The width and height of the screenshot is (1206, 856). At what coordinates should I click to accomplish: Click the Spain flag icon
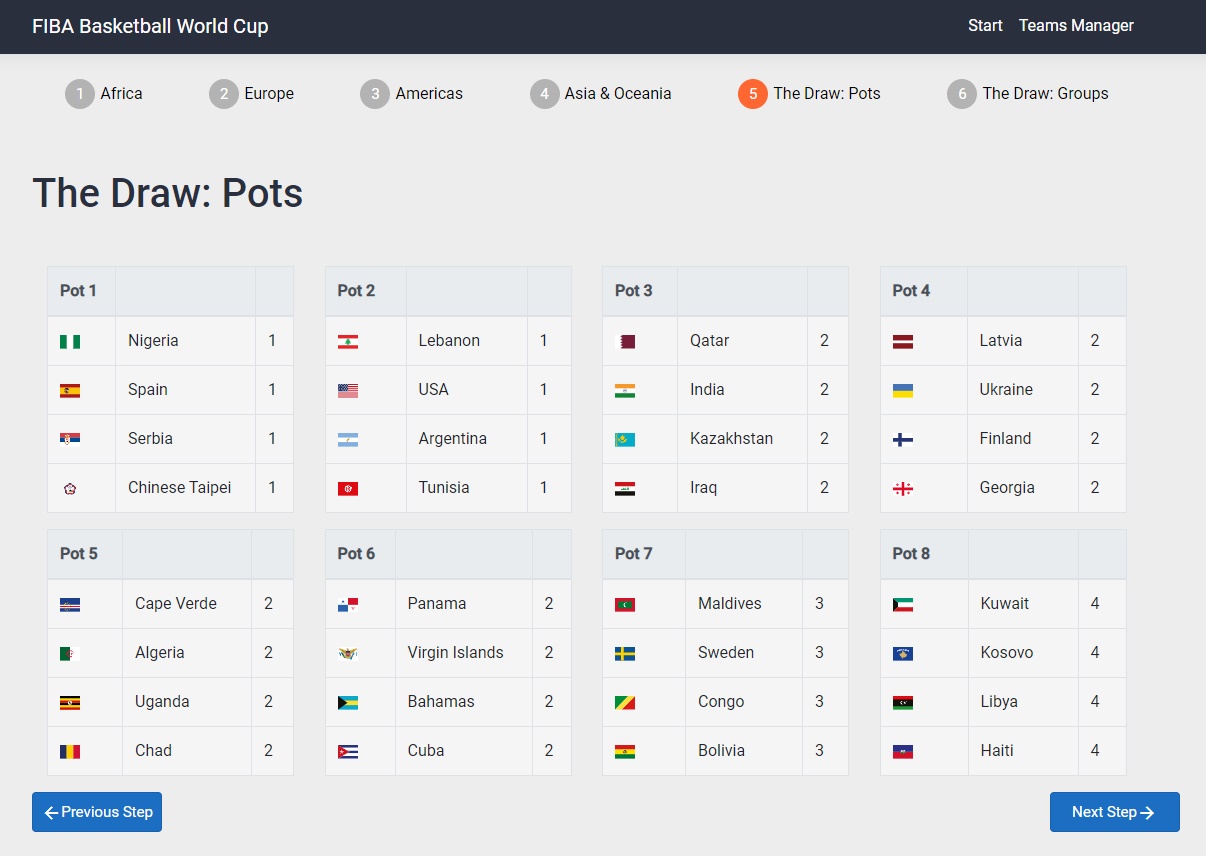pyautogui.click(x=70, y=390)
